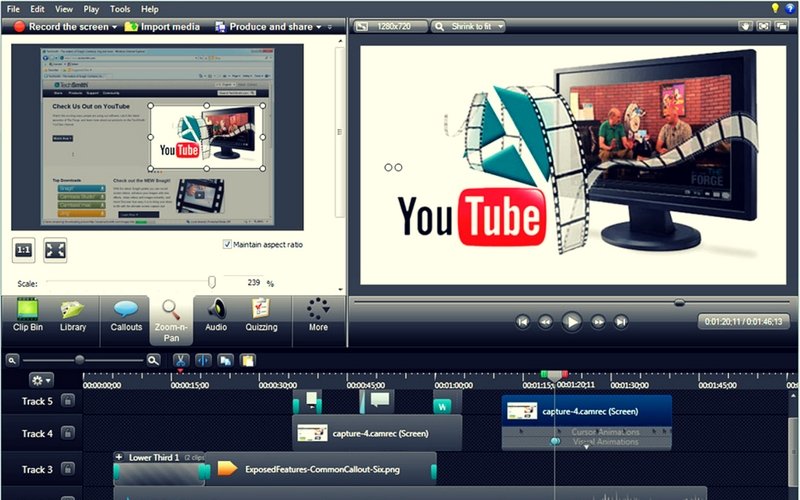800x500 pixels.
Task: Switch preview to full screen mode icon
Action: [x=764, y=26]
